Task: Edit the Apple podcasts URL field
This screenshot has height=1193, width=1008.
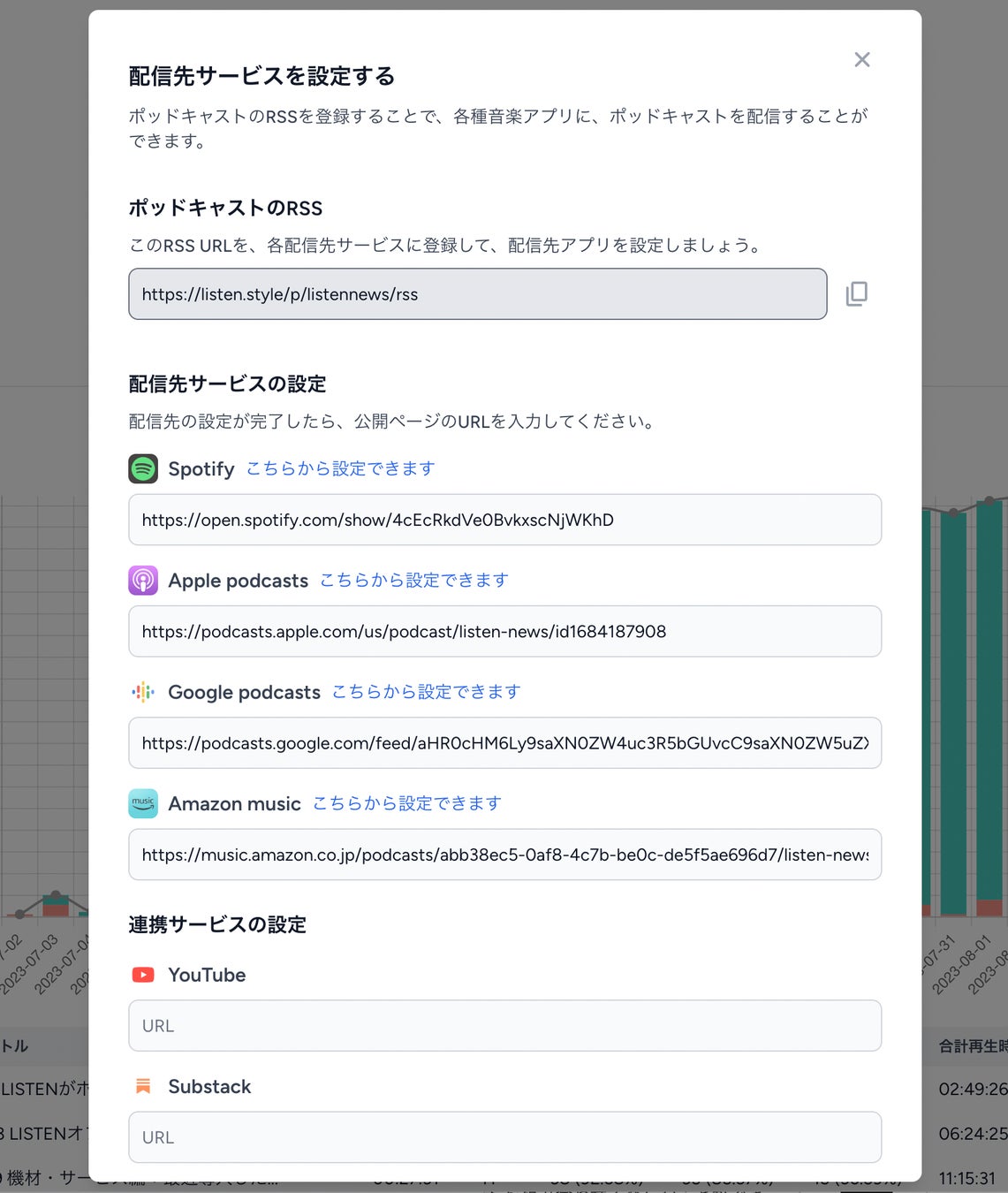Action: pos(505,631)
